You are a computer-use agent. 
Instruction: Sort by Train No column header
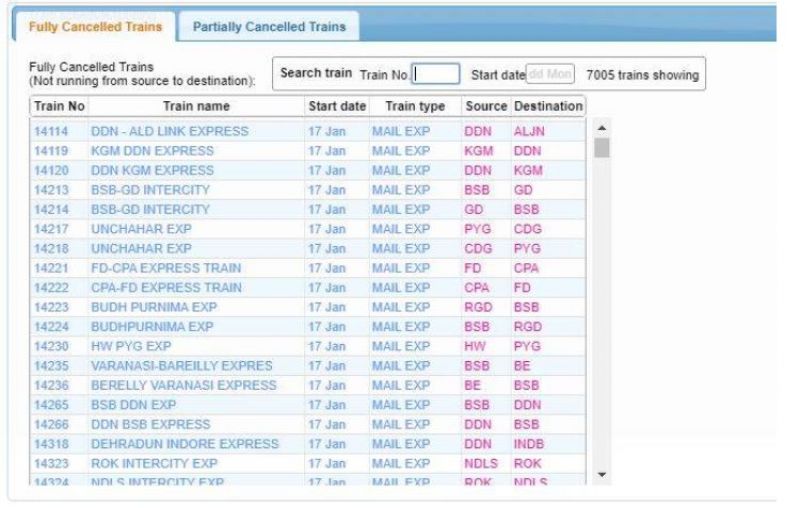point(60,105)
